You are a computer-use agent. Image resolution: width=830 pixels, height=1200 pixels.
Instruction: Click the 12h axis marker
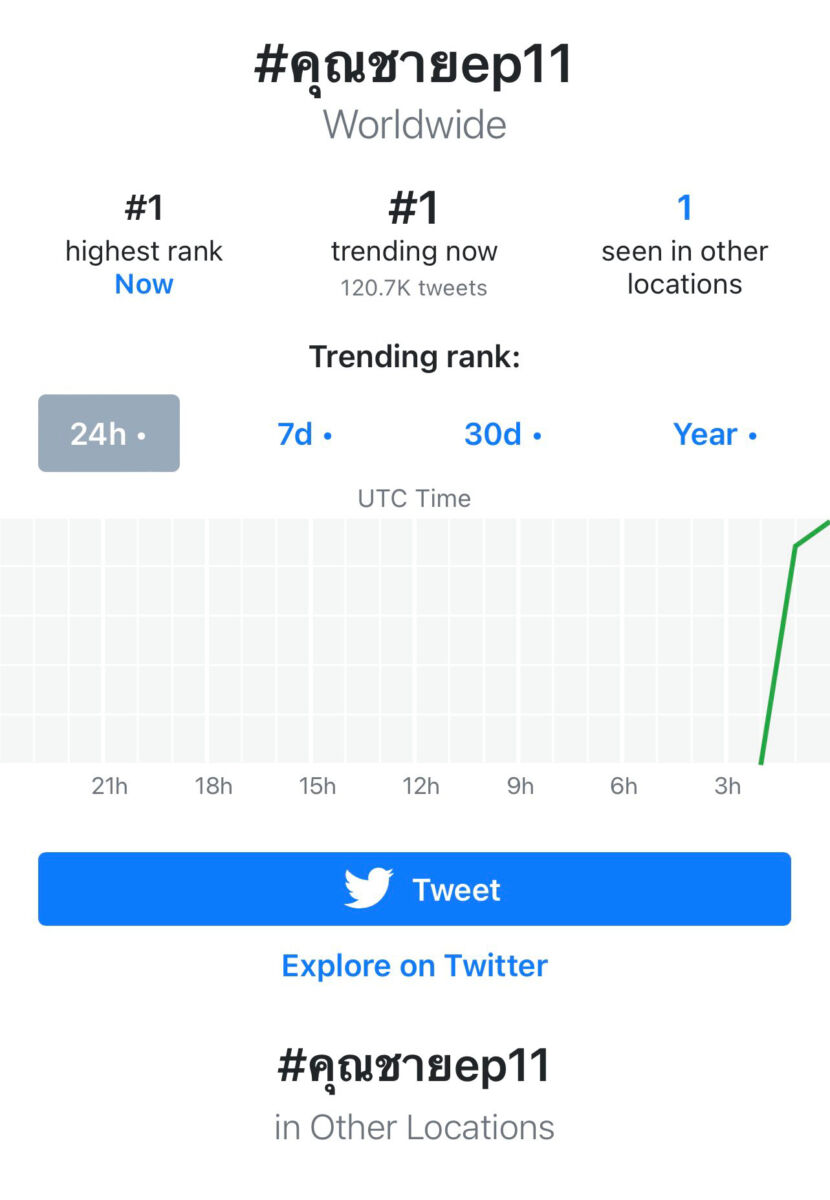[421, 786]
